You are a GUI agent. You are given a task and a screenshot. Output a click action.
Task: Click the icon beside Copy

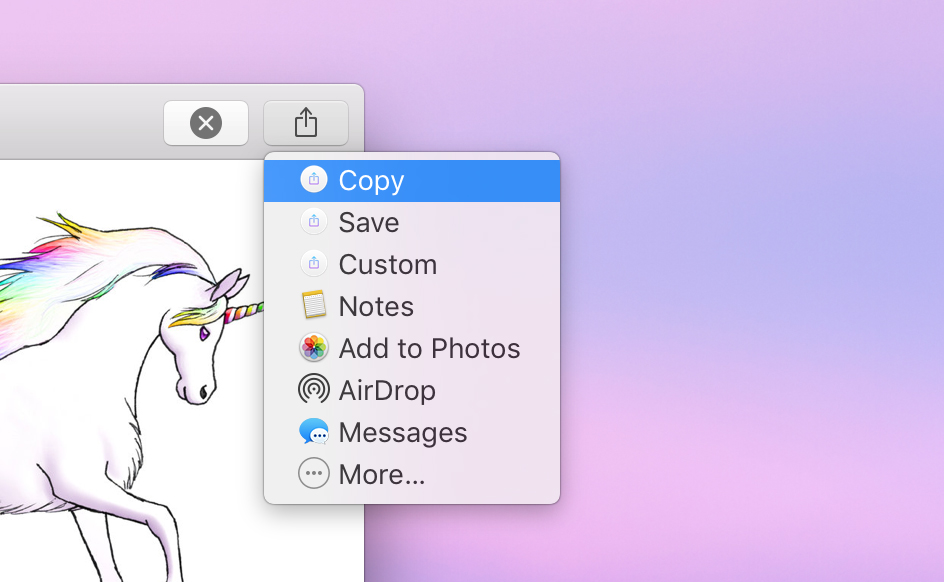[314, 180]
